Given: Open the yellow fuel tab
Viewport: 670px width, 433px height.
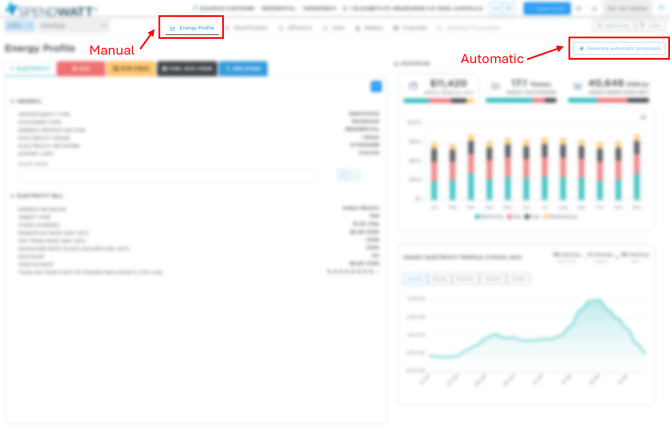Looking at the screenshot, I should [x=131, y=69].
